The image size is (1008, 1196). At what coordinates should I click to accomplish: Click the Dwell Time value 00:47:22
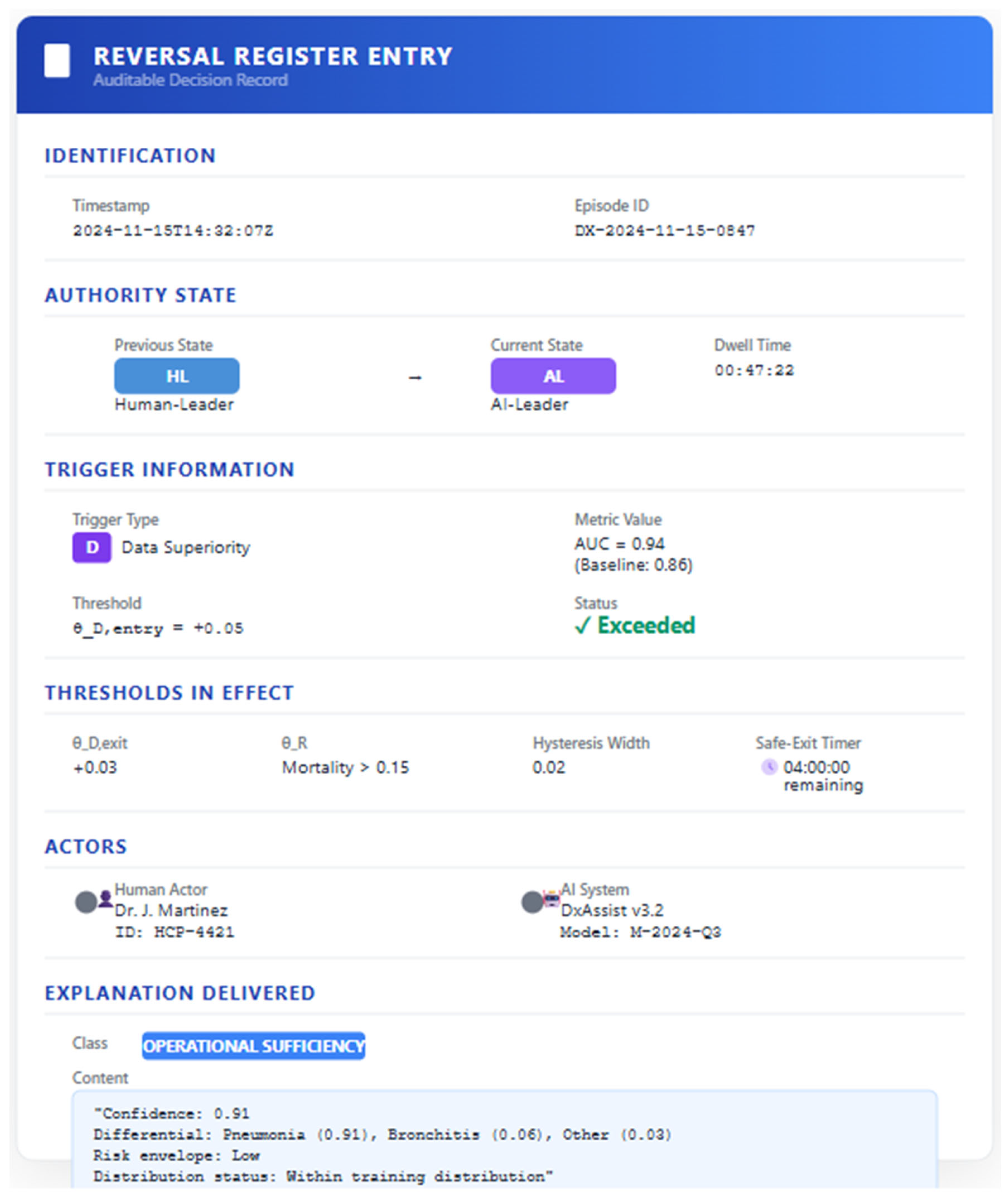coord(754,370)
